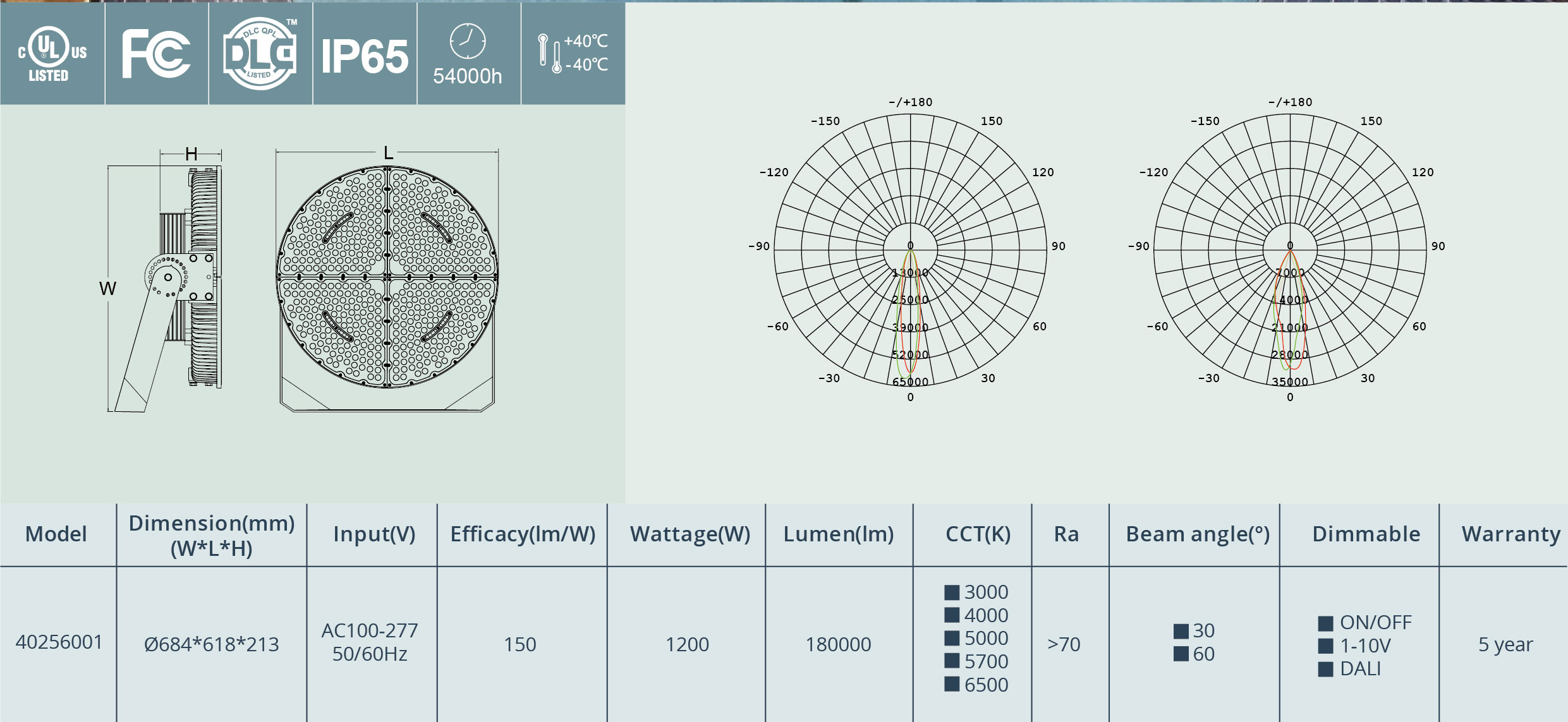Click the Dimmable column header
1568x722 pixels.
point(1366,534)
